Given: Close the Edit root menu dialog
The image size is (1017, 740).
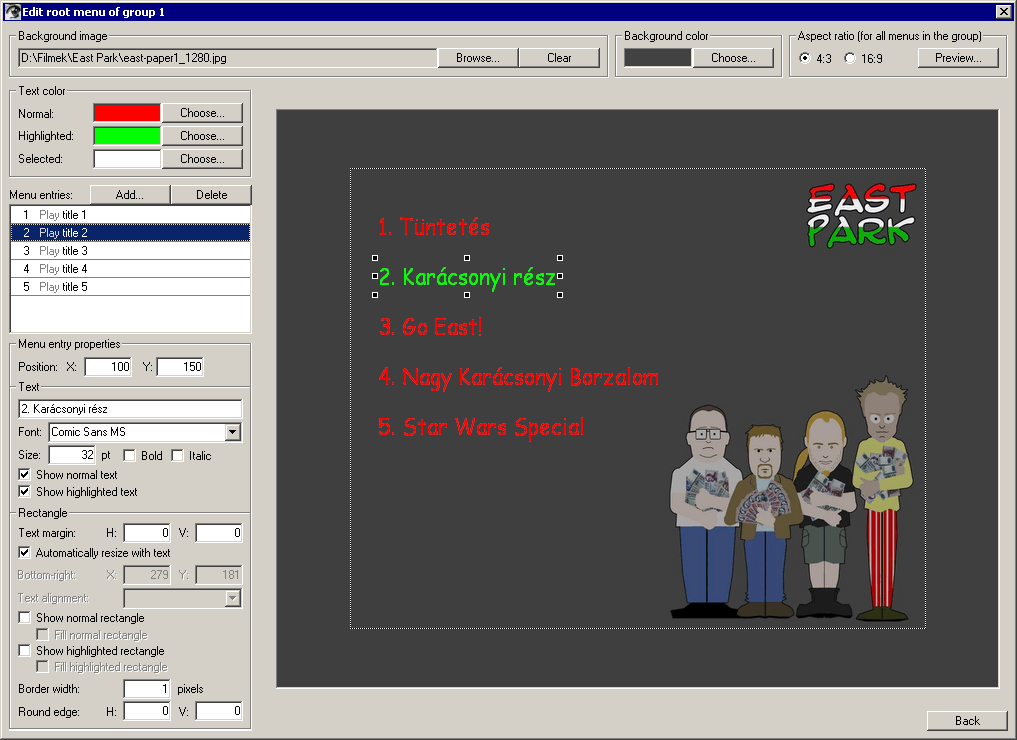Looking at the screenshot, I should [1003, 11].
